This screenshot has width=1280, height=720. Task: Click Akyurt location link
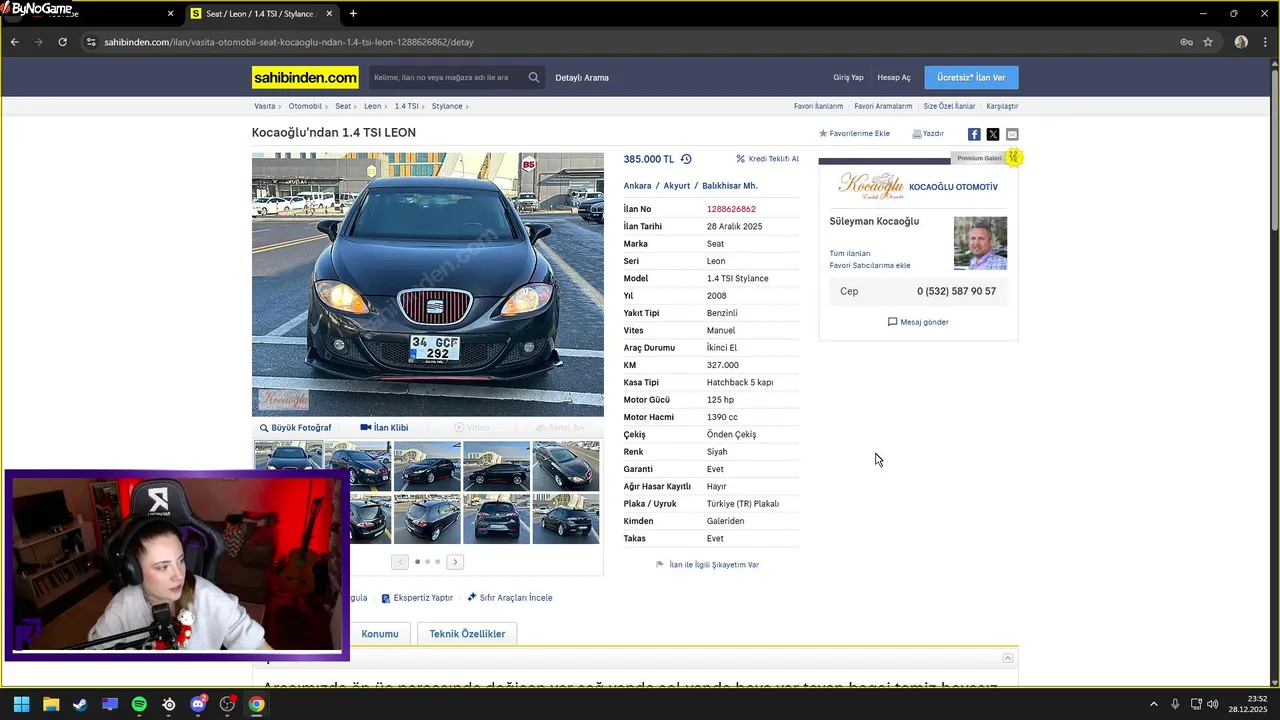click(x=677, y=186)
